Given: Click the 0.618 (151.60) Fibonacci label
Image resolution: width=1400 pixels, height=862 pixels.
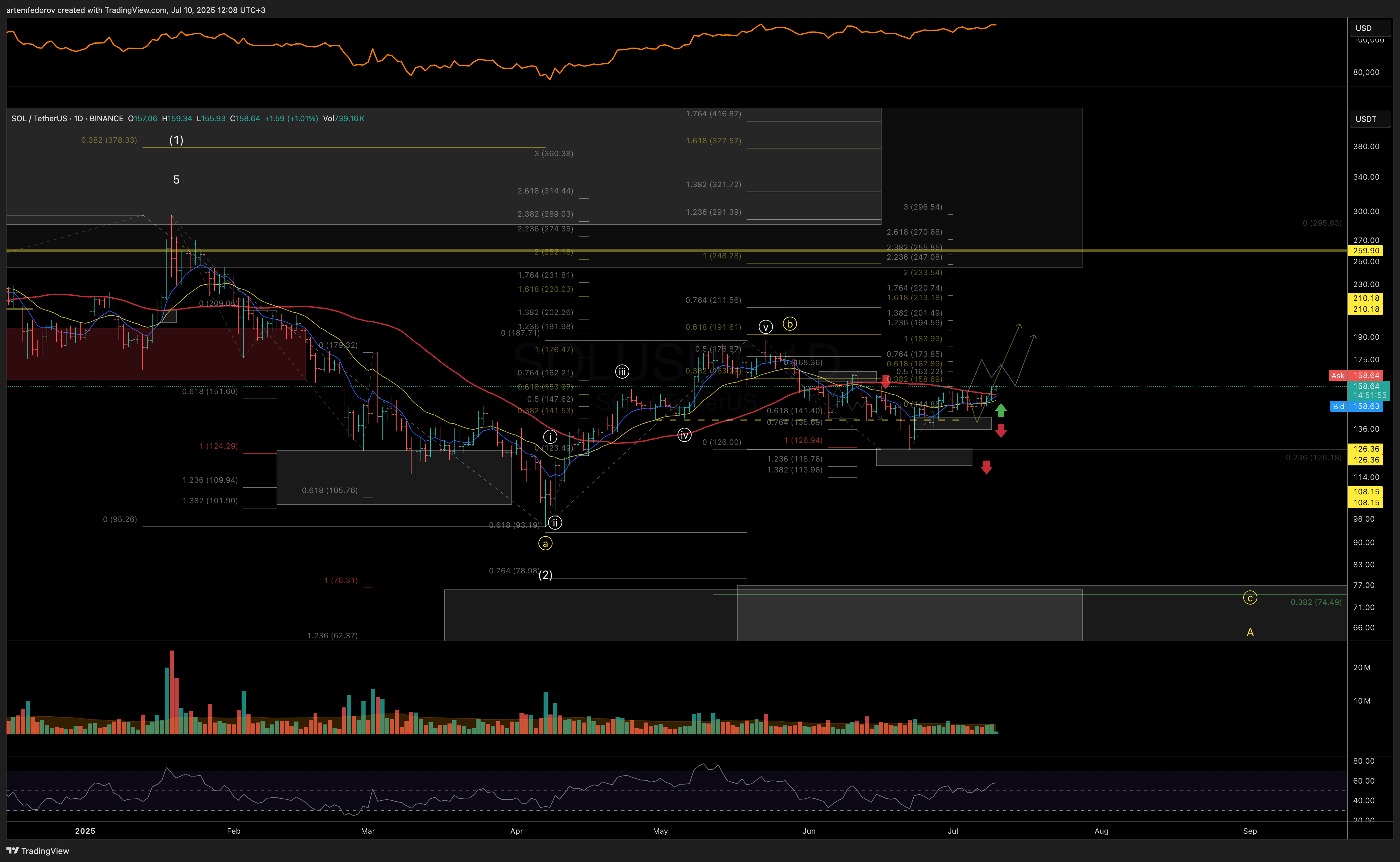Looking at the screenshot, I should click(x=210, y=391).
